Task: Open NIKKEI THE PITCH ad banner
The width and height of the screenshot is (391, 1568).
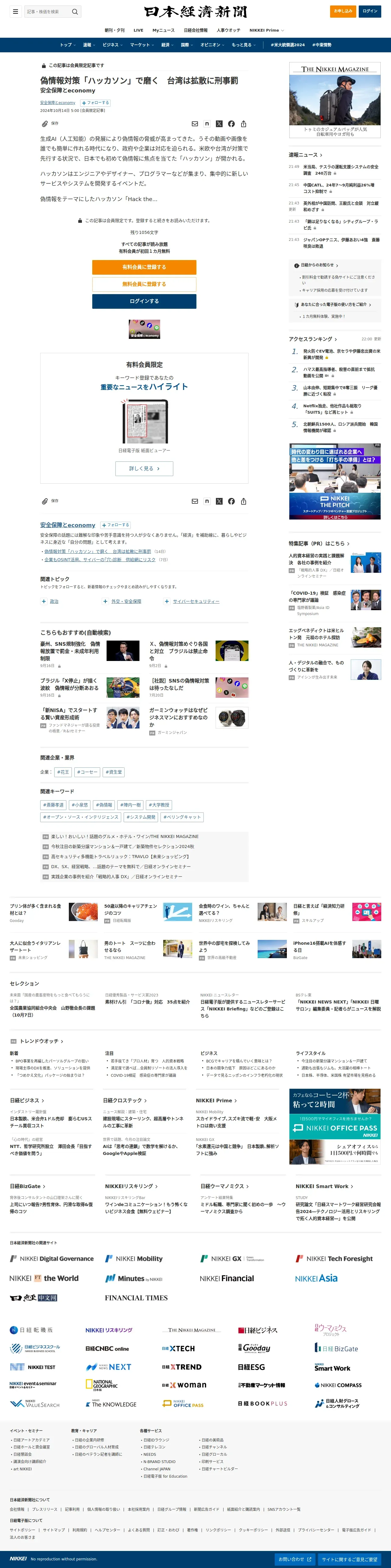Action: [335, 482]
